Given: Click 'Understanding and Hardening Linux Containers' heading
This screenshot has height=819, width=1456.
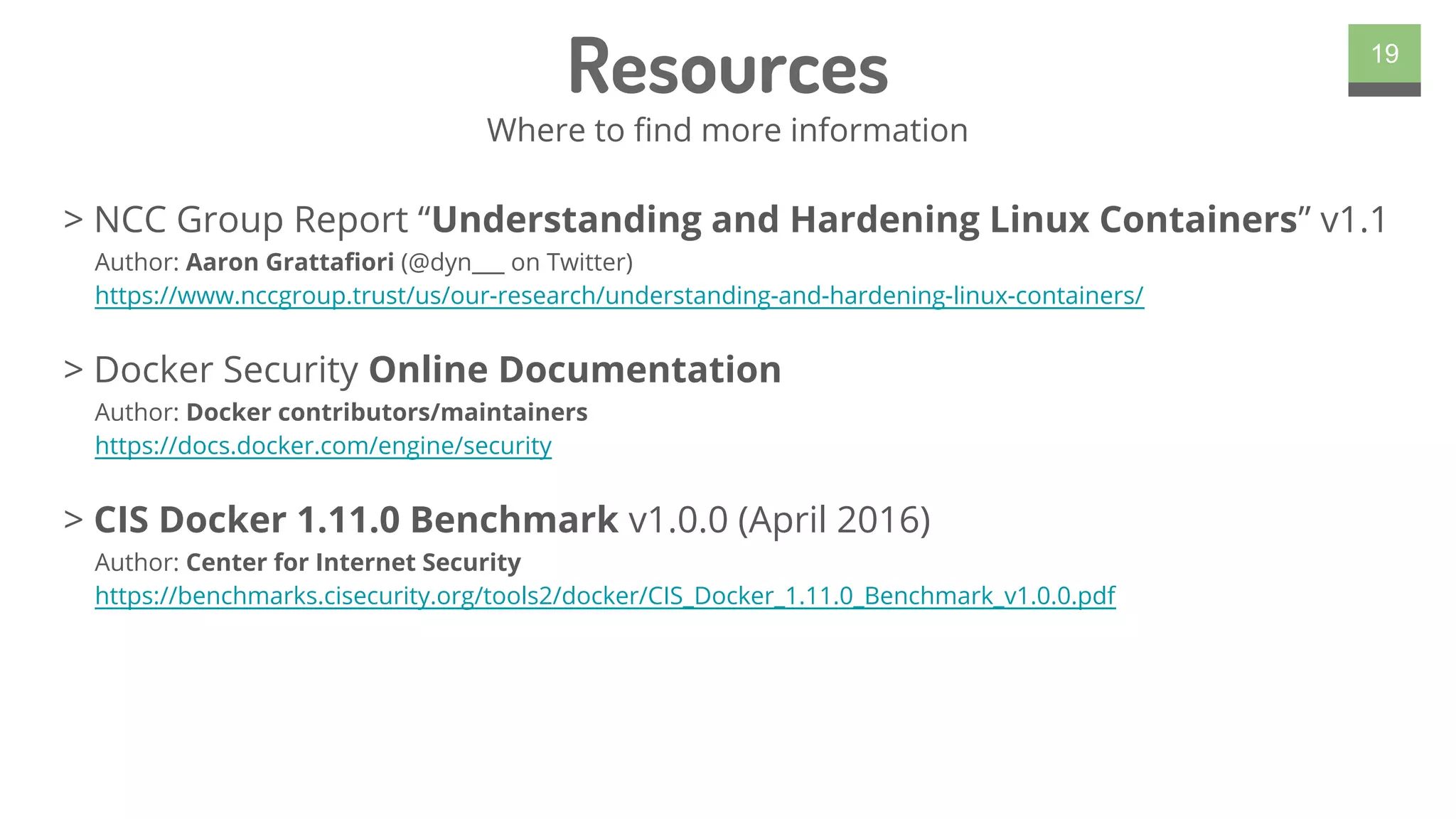Looking at the screenshot, I should point(864,219).
